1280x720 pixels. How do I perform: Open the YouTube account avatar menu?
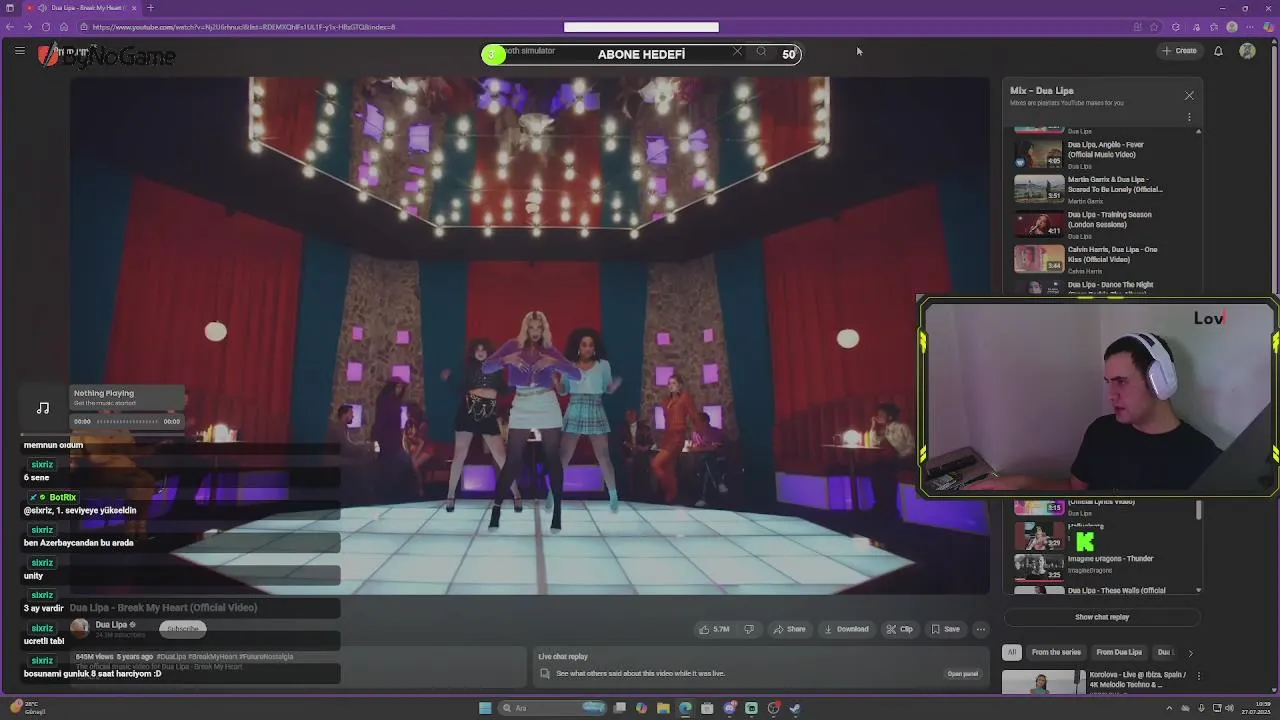(1247, 51)
